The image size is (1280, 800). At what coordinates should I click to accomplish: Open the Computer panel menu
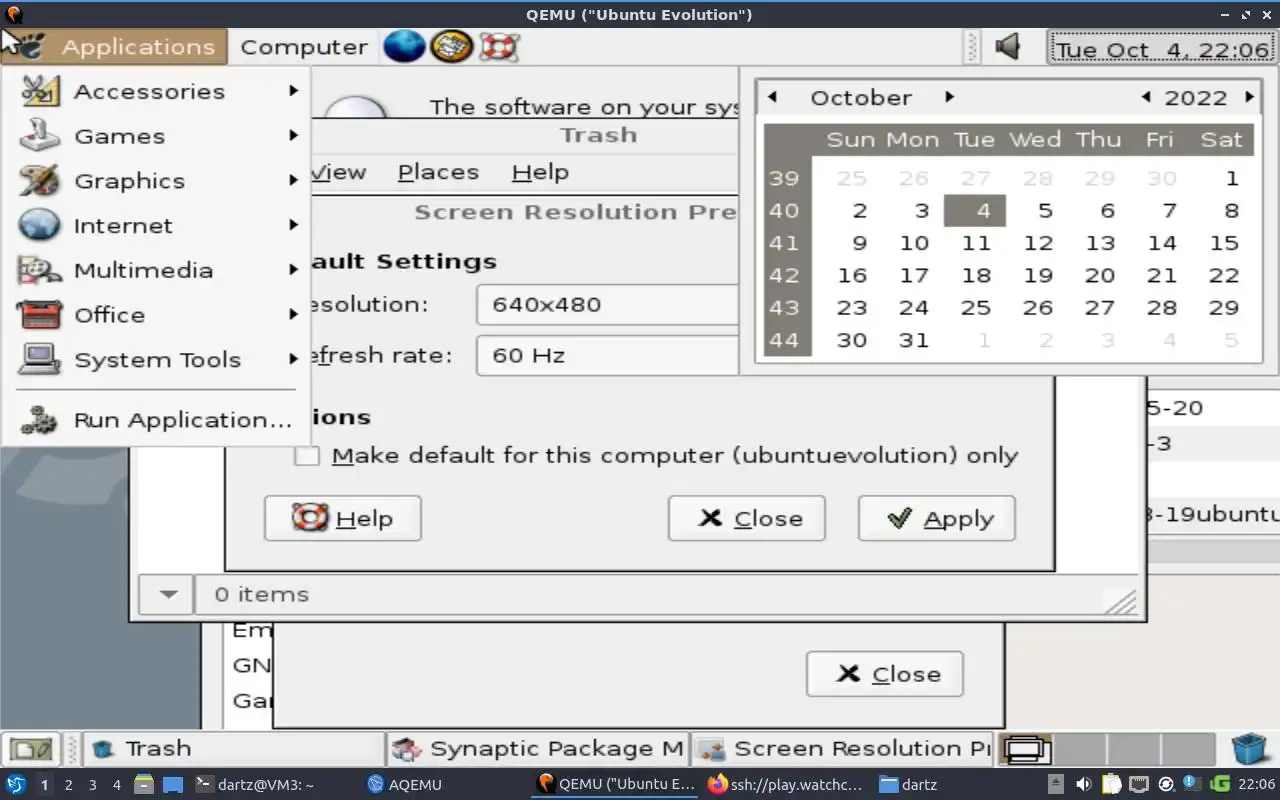[303, 47]
